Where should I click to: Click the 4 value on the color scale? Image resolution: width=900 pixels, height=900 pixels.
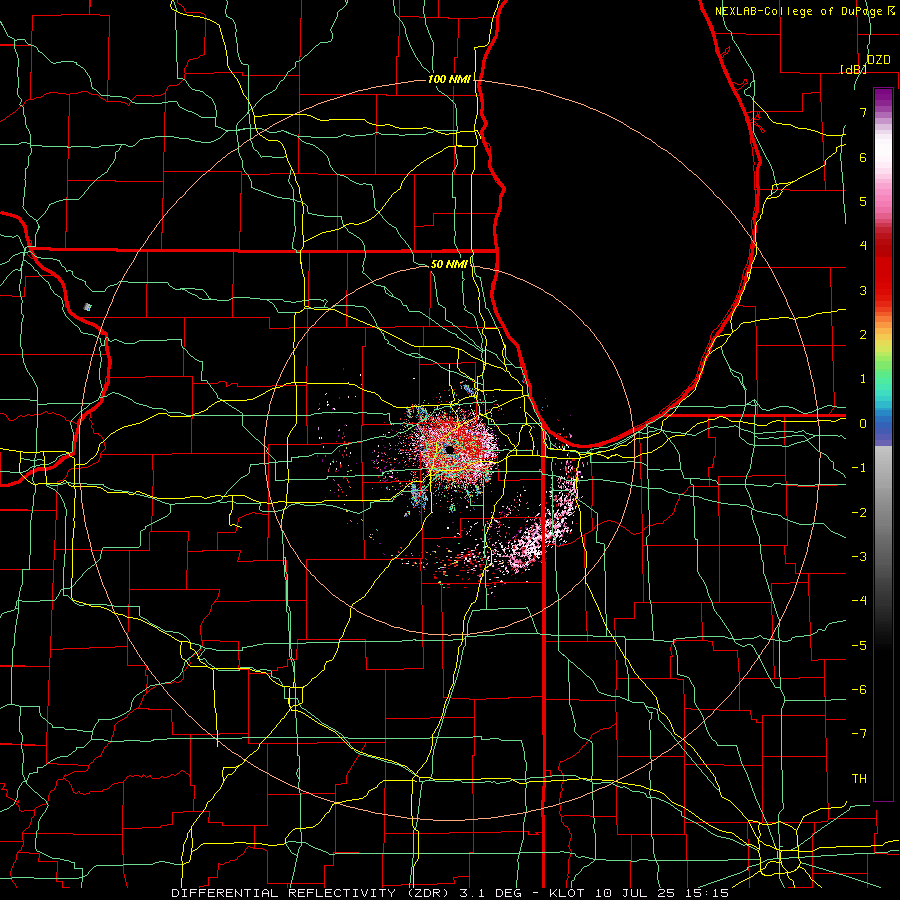[x=863, y=246]
